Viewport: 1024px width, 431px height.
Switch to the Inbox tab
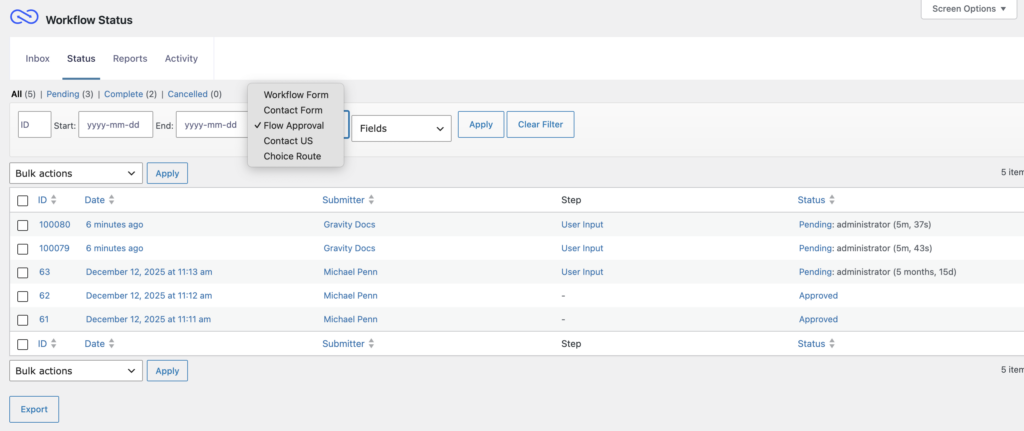tap(37, 59)
